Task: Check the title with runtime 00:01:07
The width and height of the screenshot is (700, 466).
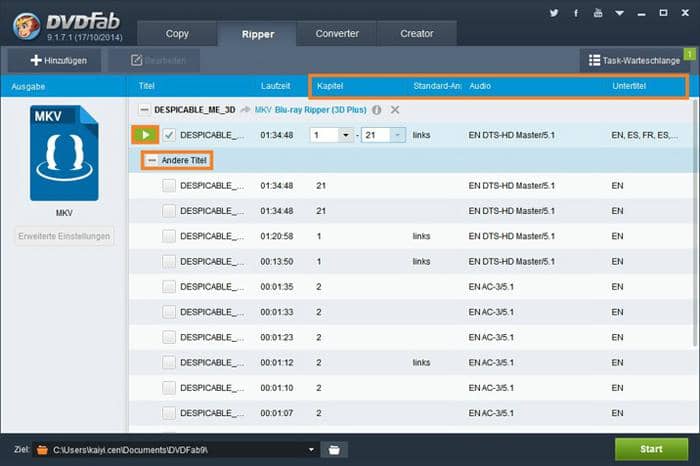Action: pyautogui.click(x=169, y=413)
